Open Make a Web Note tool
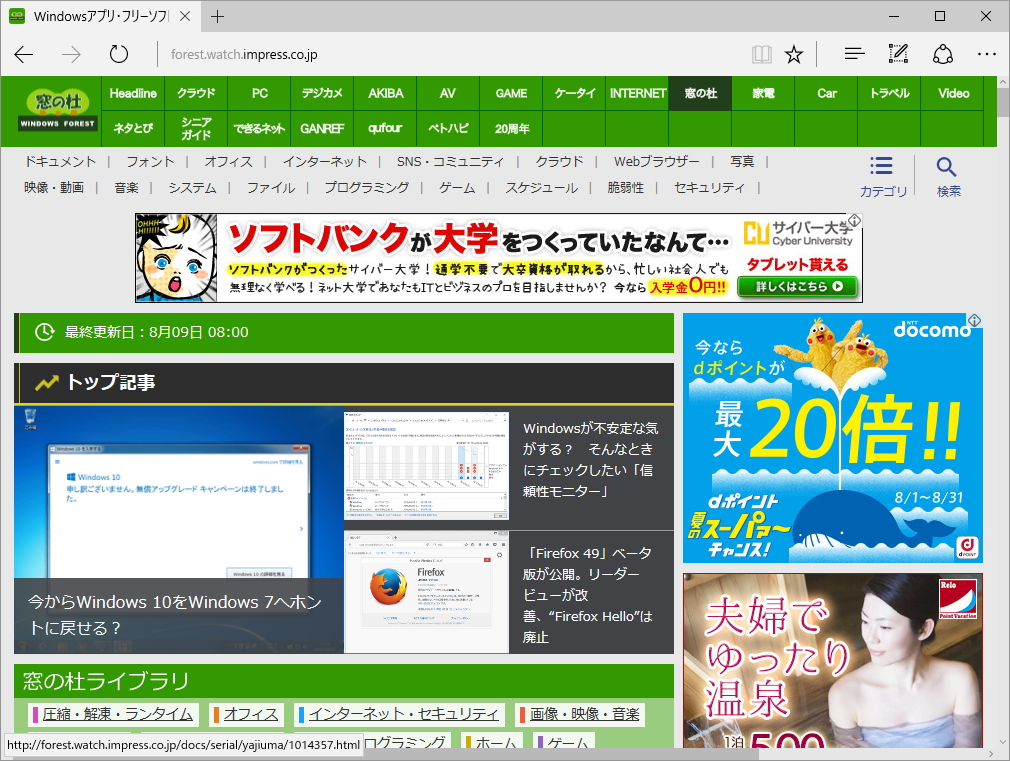 (897, 54)
